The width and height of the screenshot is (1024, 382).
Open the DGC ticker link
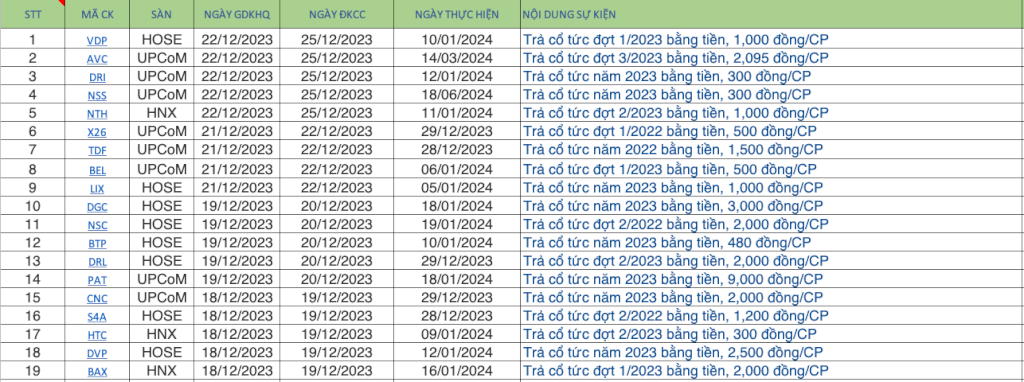pos(97,207)
